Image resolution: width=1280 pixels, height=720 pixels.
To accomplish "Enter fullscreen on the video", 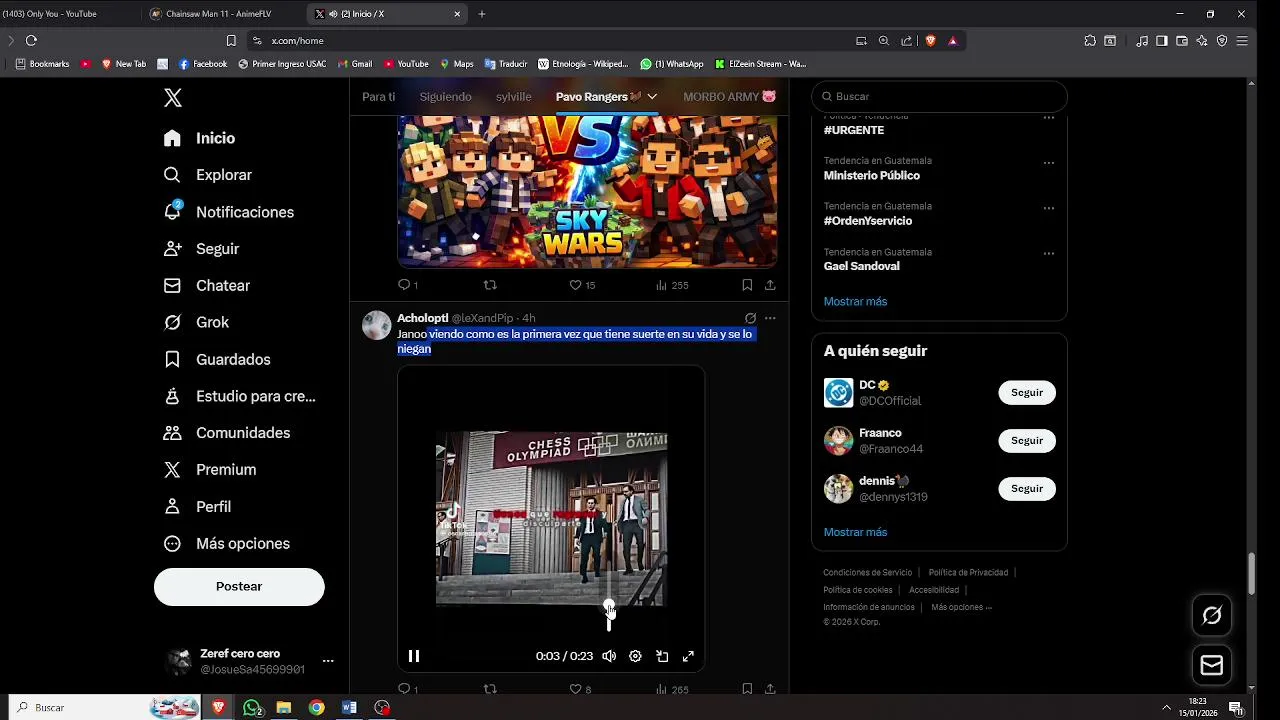I will (x=688, y=656).
